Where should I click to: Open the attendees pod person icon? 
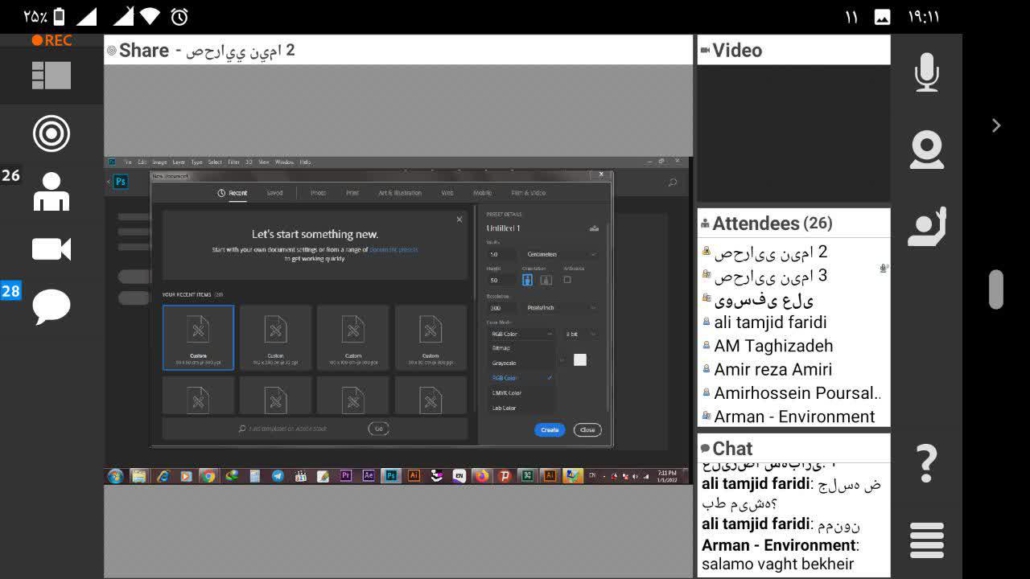[51, 191]
